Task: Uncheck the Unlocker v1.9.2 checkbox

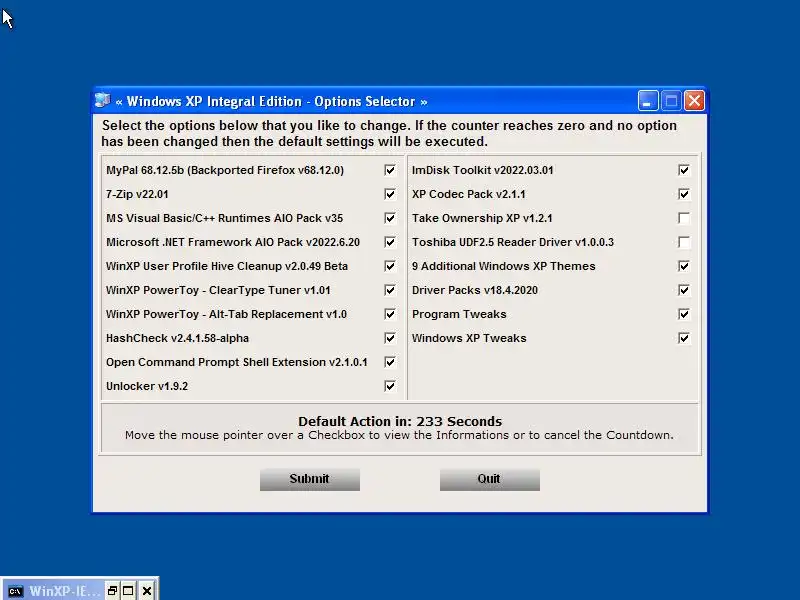Action: click(x=390, y=386)
